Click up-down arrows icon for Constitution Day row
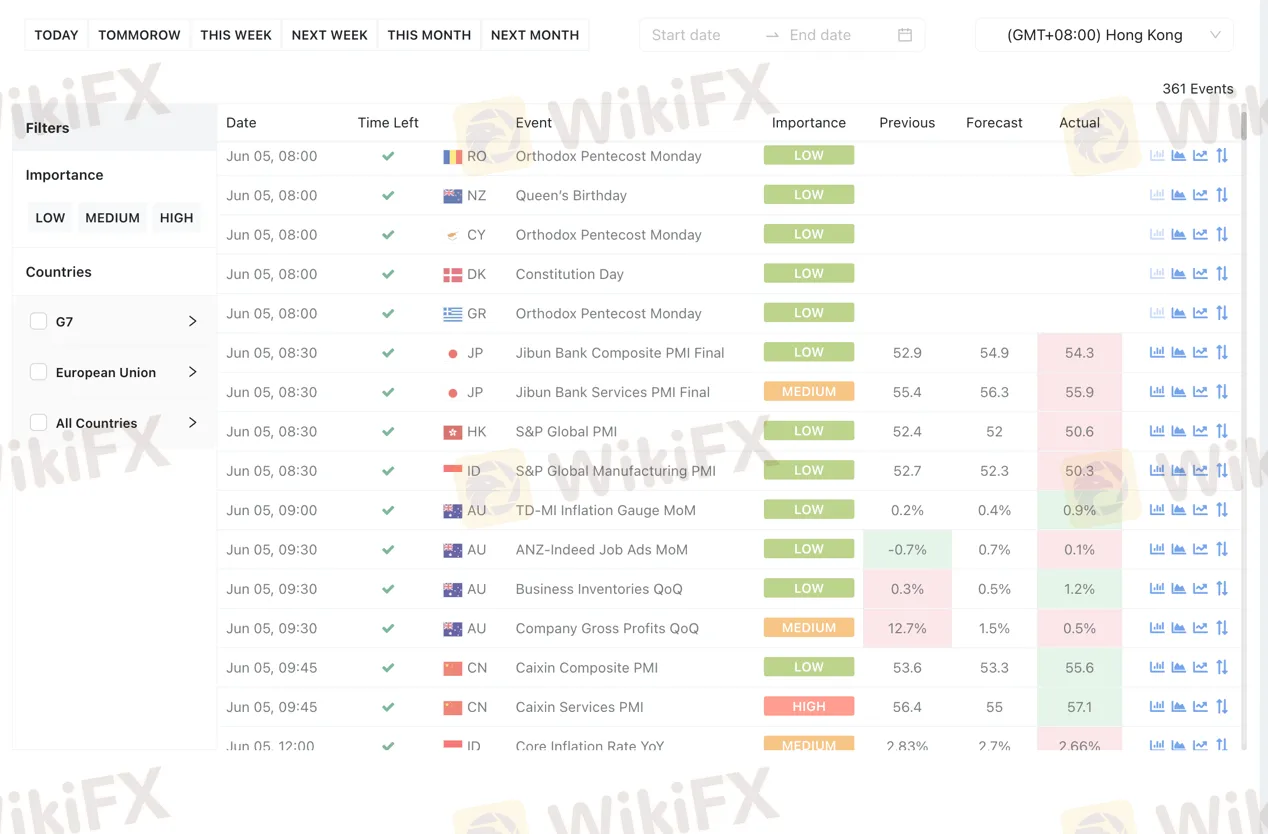The height and width of the screenshot is (834, 1268). pyautogui.click(x=1222, y=274)
